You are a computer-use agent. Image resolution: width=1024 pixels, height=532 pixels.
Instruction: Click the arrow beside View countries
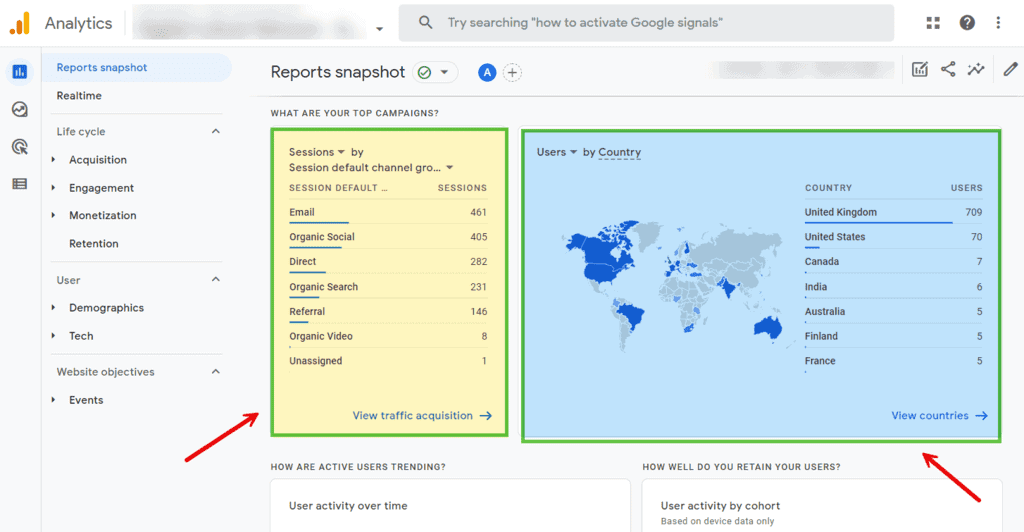coord(982,416)
